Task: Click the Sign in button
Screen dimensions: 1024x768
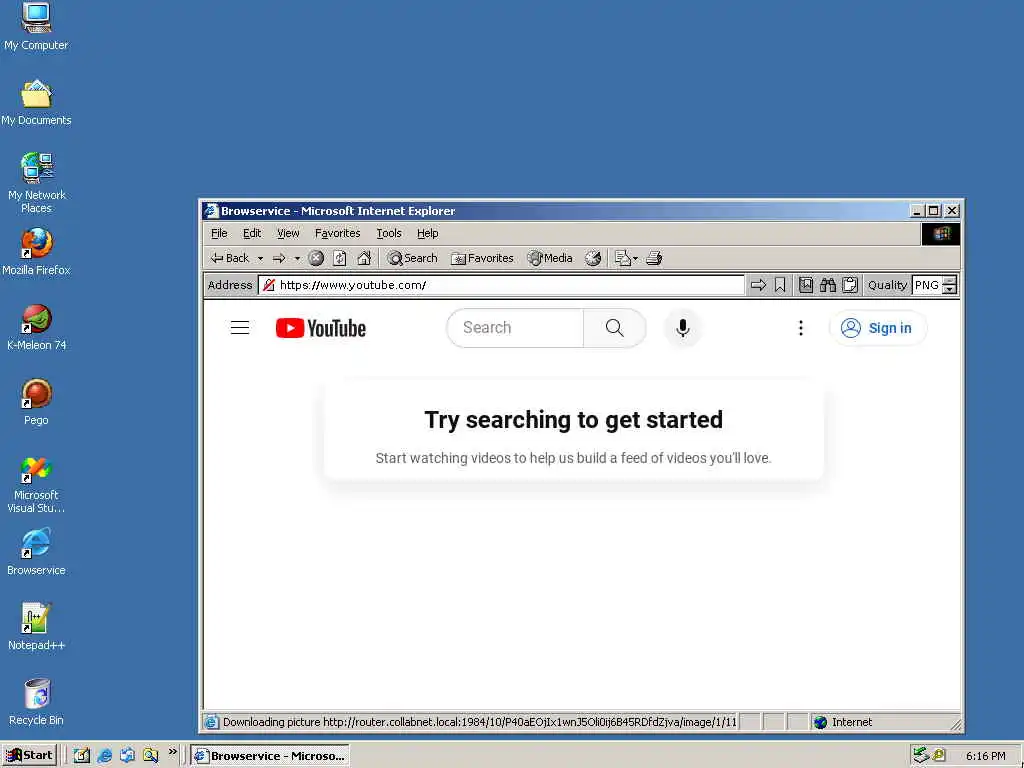Action: point(877,328)
